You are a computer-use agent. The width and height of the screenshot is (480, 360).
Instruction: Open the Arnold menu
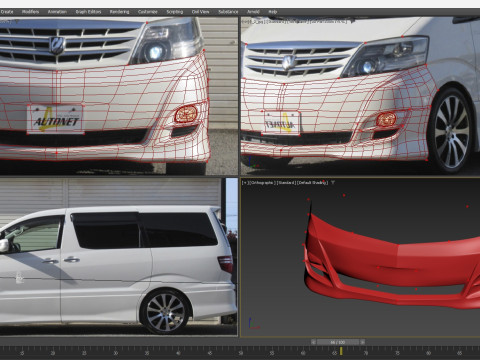[253, 12]
